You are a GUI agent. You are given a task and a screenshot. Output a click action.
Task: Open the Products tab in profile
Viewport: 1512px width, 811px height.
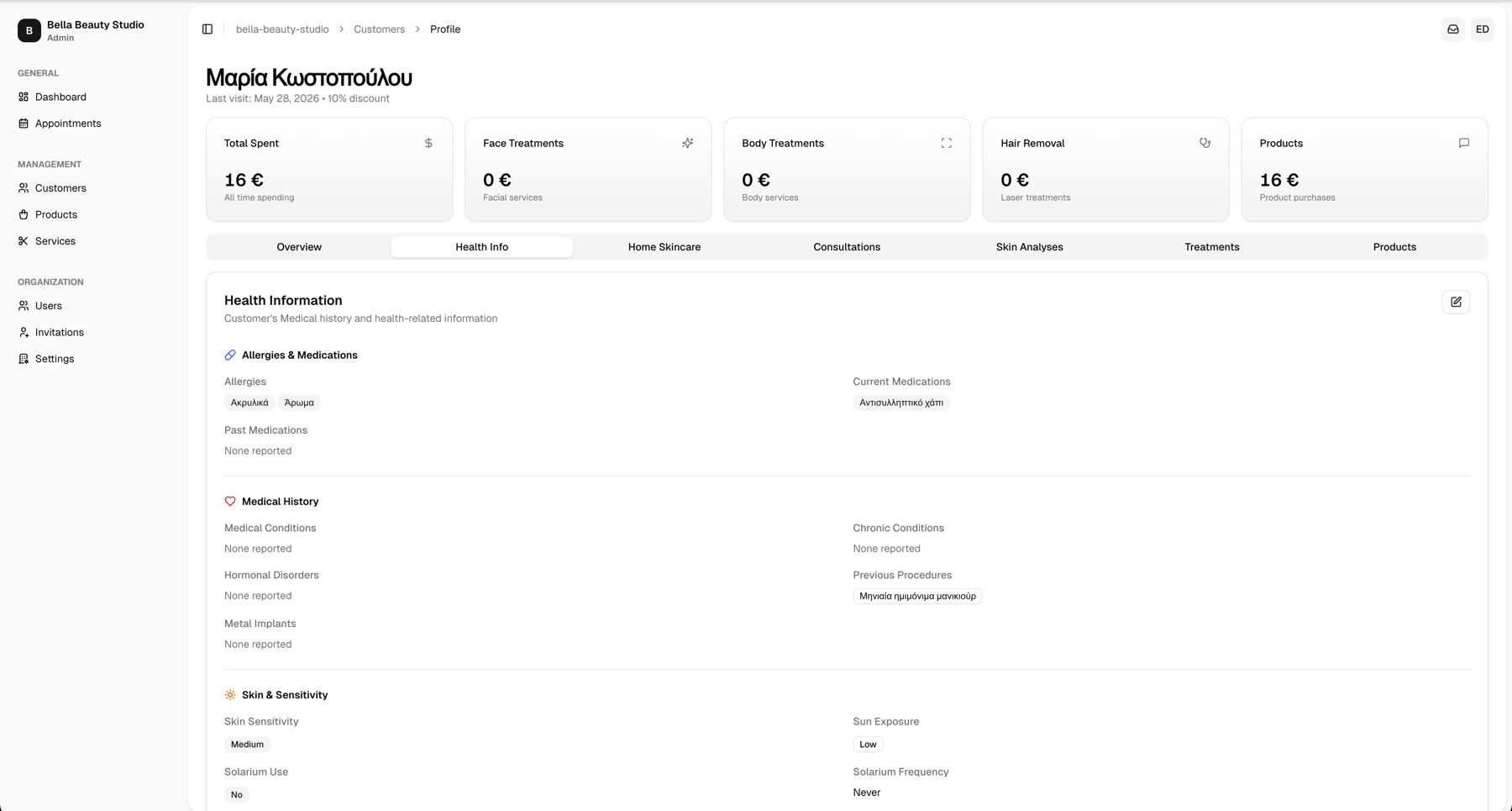(x=1394, y=247)
